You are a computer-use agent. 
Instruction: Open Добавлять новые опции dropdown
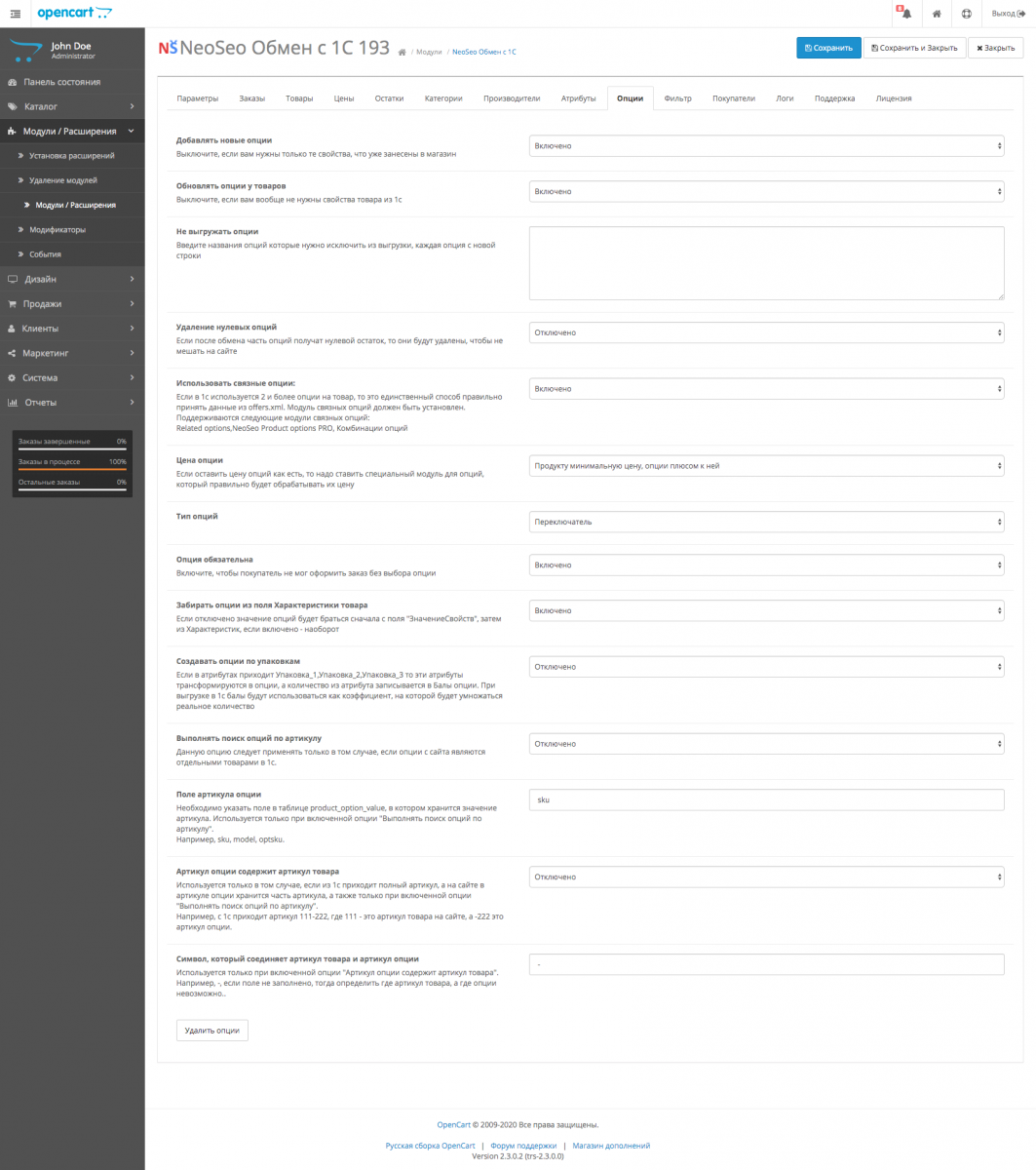766,145
